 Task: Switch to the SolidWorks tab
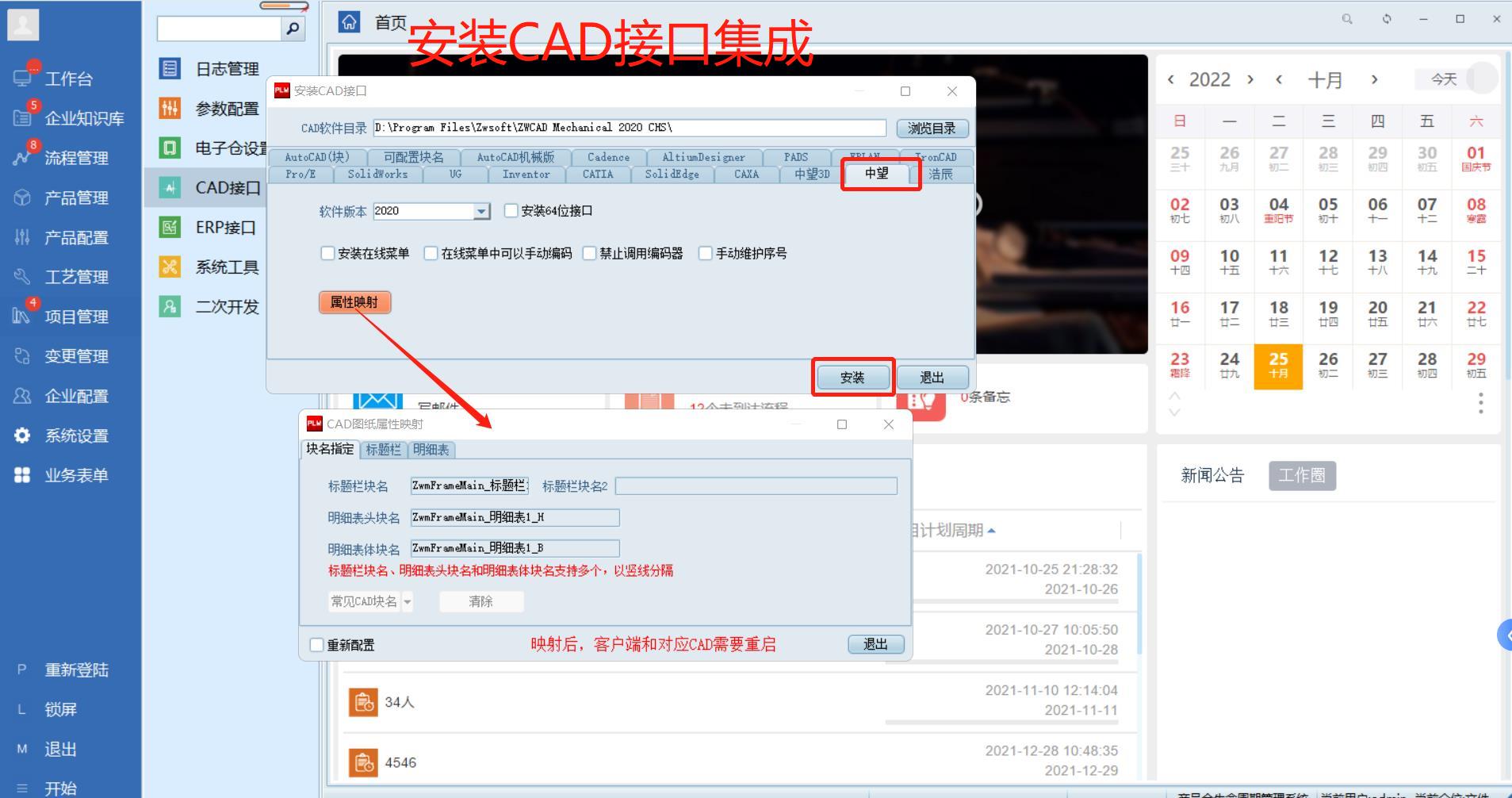point(377,175)
